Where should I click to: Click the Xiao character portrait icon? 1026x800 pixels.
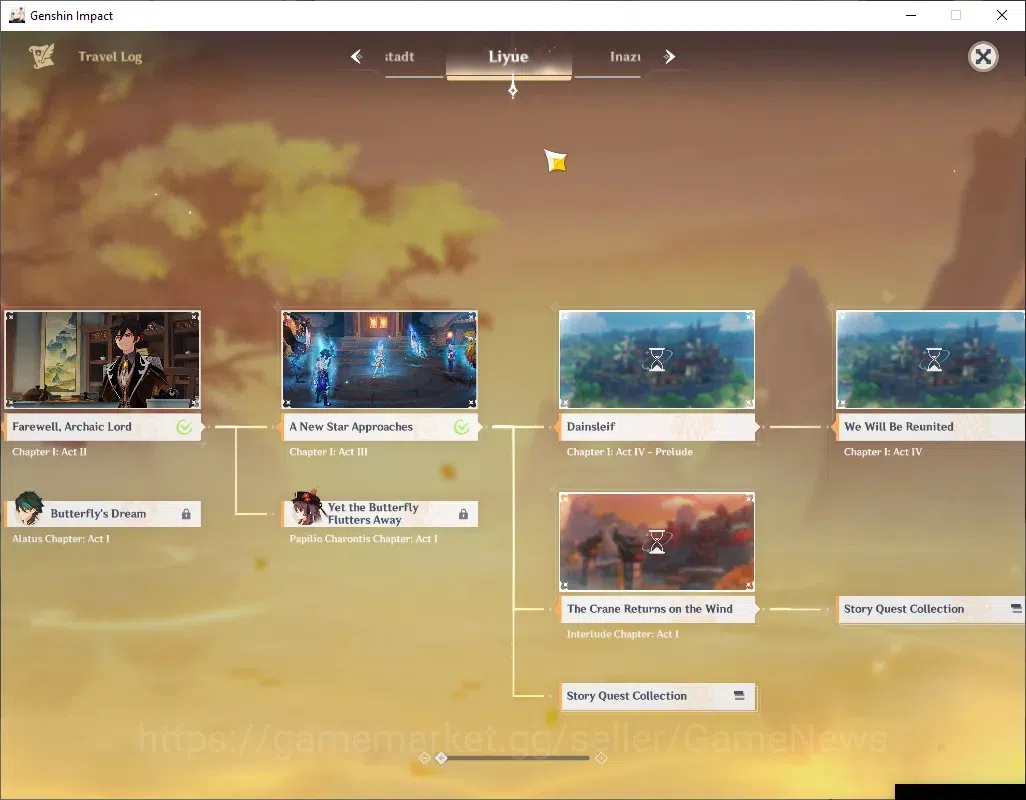click(x=28, y=508)
